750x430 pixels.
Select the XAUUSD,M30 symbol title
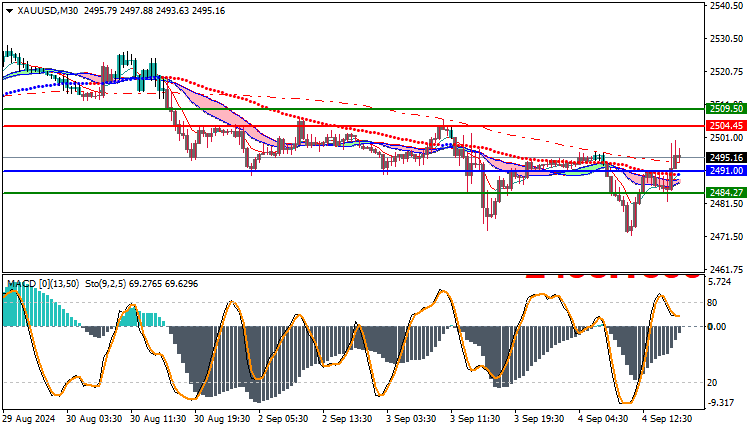point(47,11)
